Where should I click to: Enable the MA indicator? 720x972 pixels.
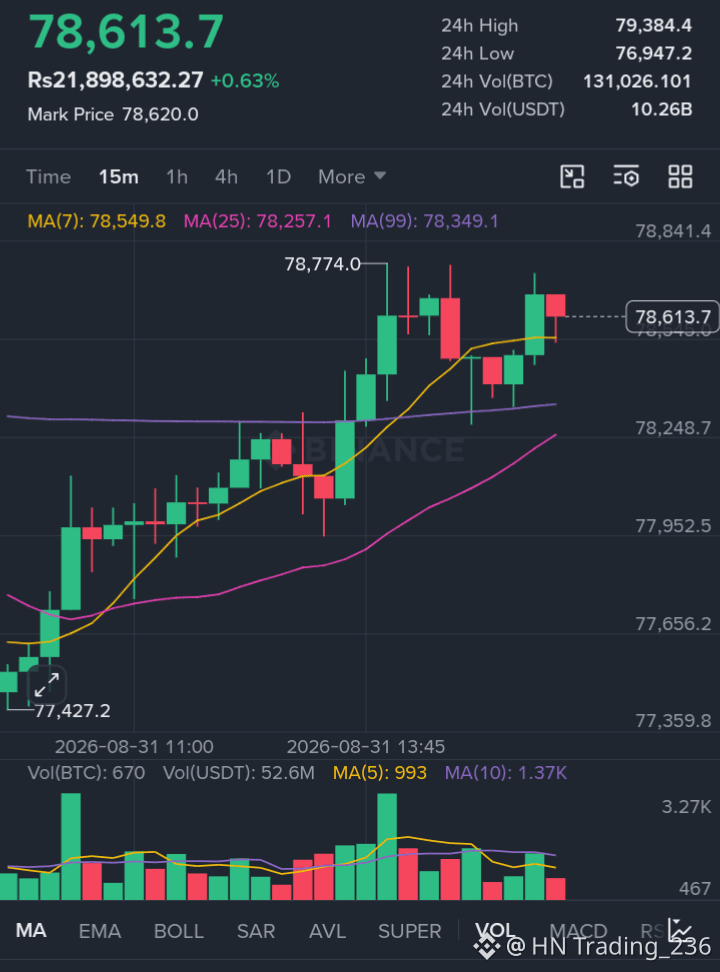(x=31, y=930)
